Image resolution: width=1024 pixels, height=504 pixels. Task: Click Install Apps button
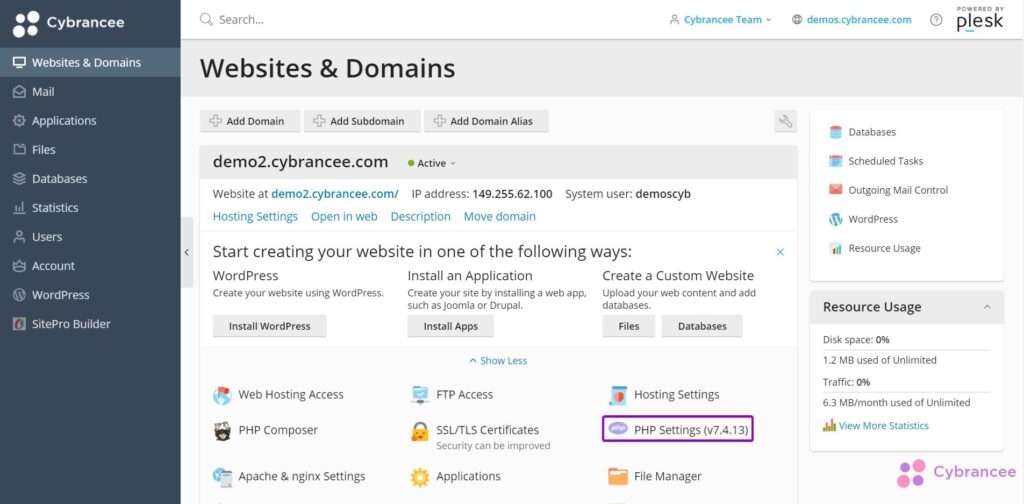pyautogui.click(x=451, y=326)
